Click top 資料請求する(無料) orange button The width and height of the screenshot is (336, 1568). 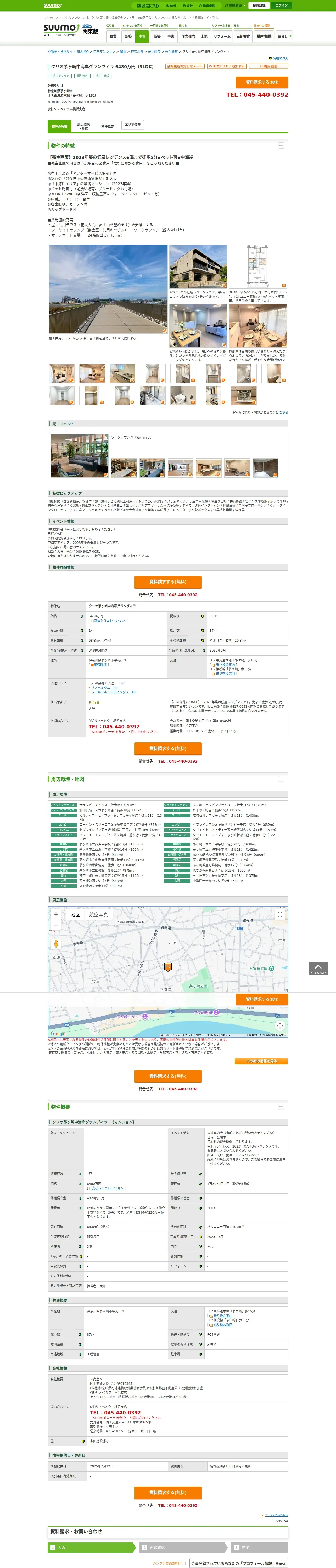point(262,82)
